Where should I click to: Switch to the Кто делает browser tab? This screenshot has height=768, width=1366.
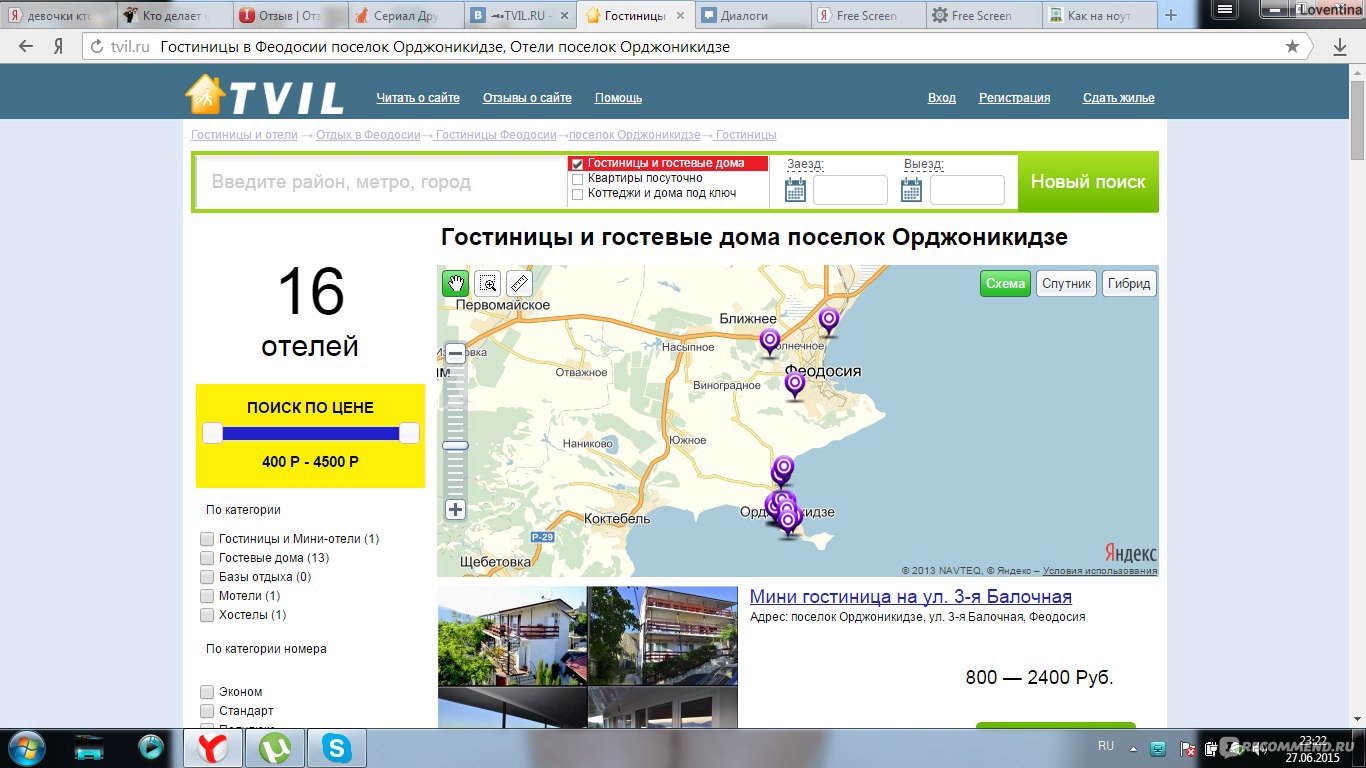tap(175, 16)
